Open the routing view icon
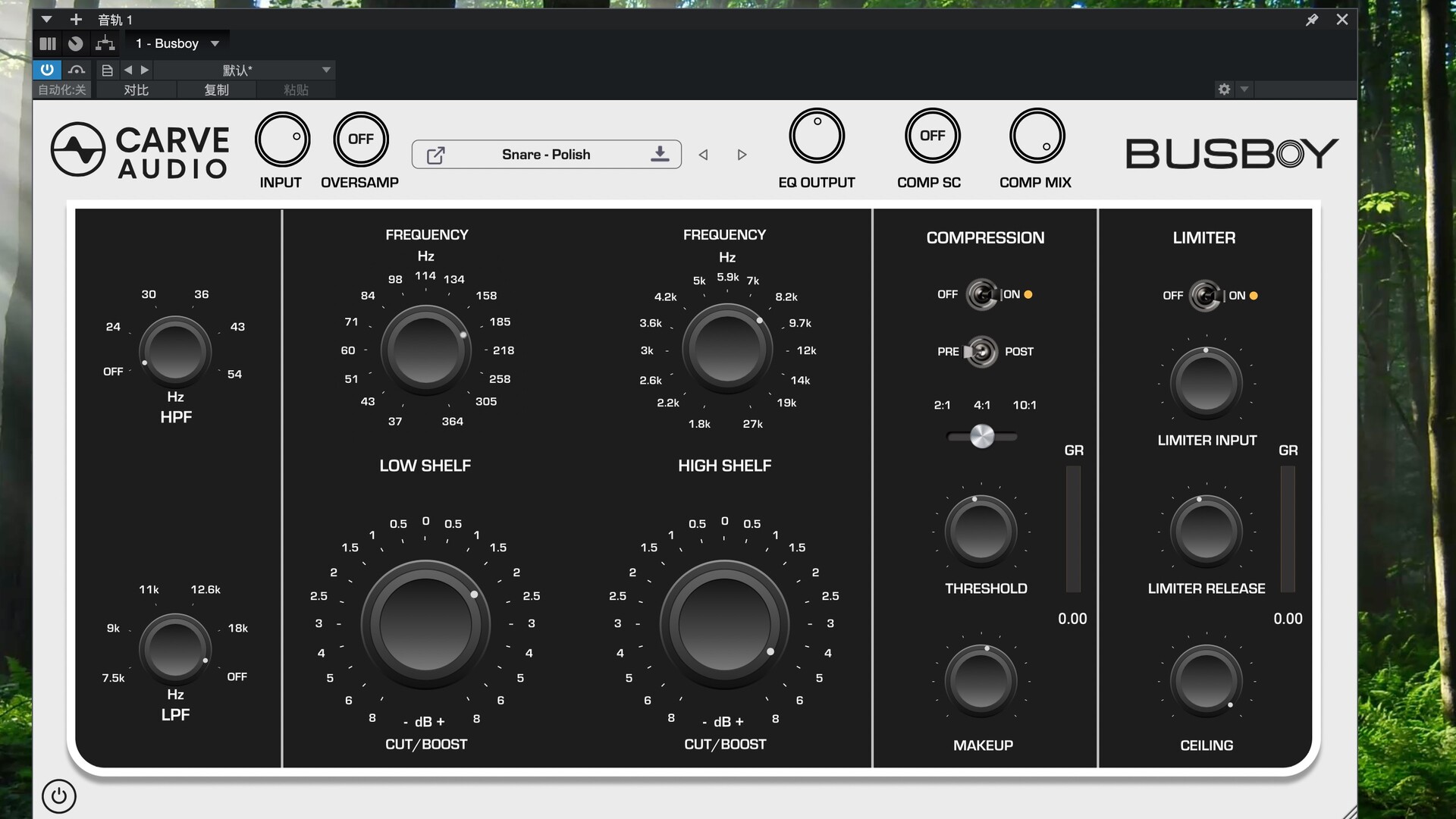Screen dimensions: 1456x819 coord(105,43)
